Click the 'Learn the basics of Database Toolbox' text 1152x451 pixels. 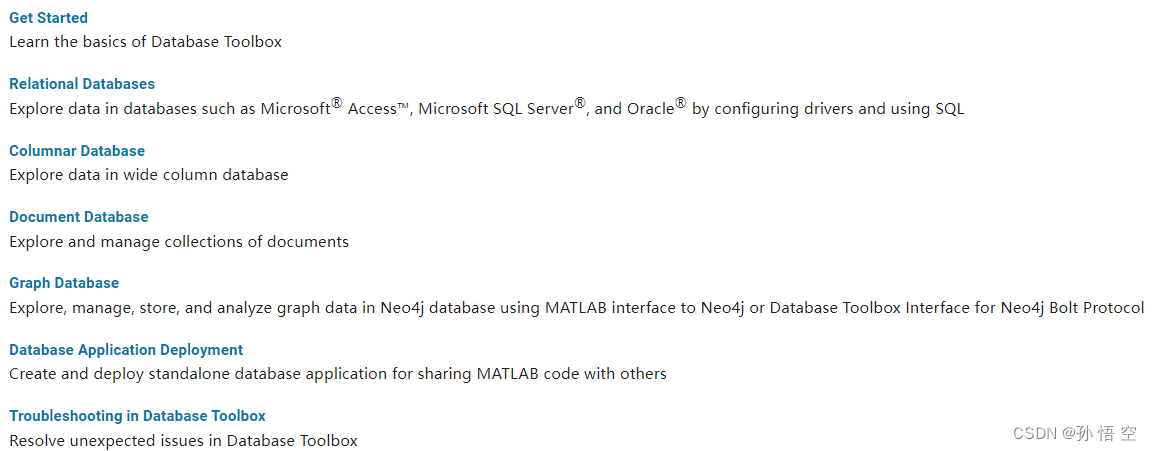point(145,42)
